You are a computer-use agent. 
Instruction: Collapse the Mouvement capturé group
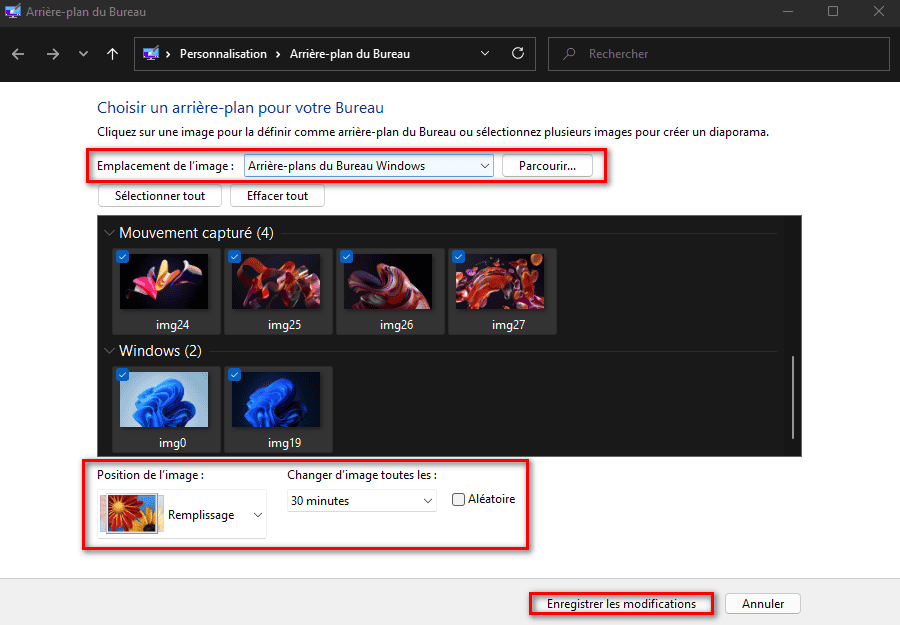click(109, 233)
